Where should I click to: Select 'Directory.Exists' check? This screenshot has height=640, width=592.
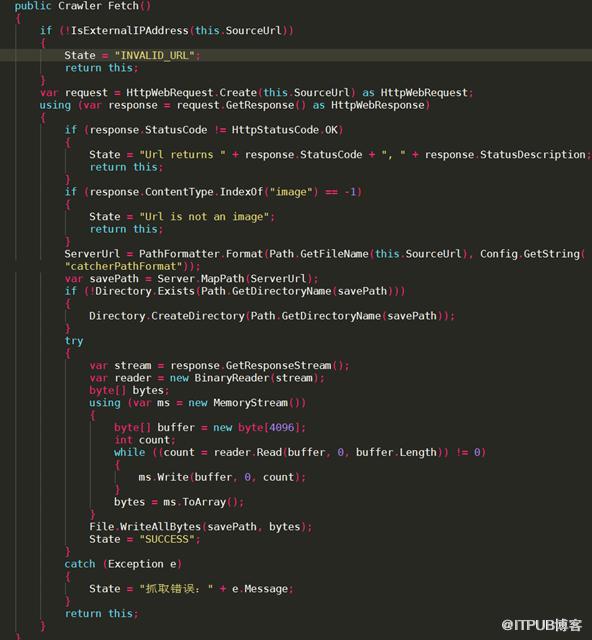[x=145, y=291]
